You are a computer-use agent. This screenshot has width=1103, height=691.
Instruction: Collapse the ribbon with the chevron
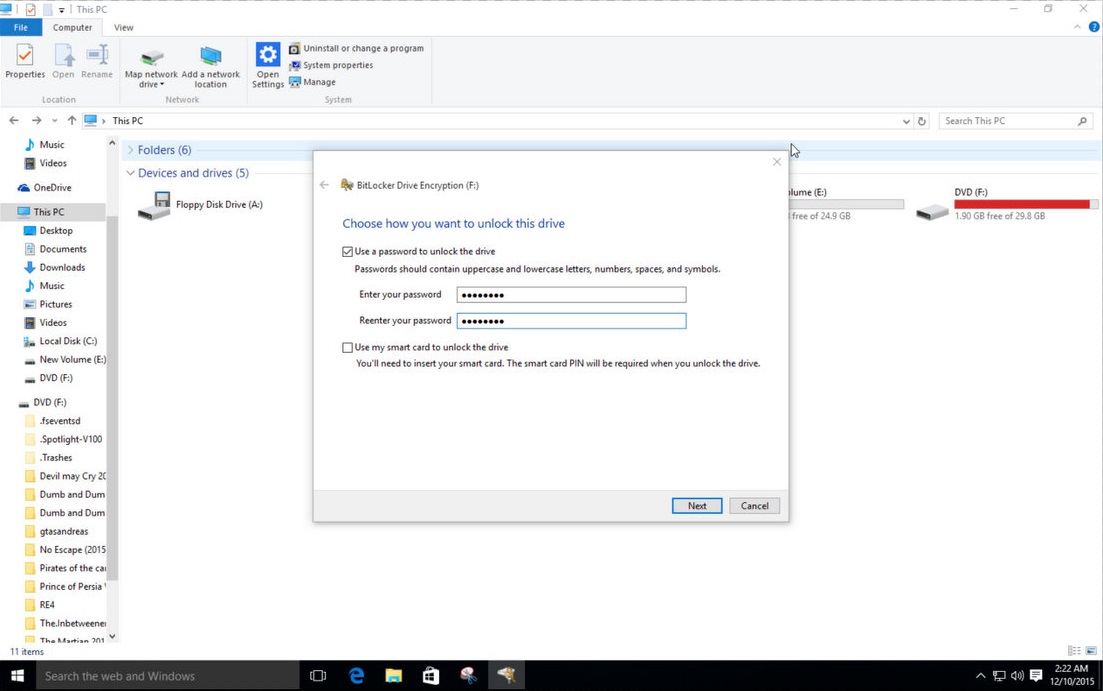point(1077,27)
